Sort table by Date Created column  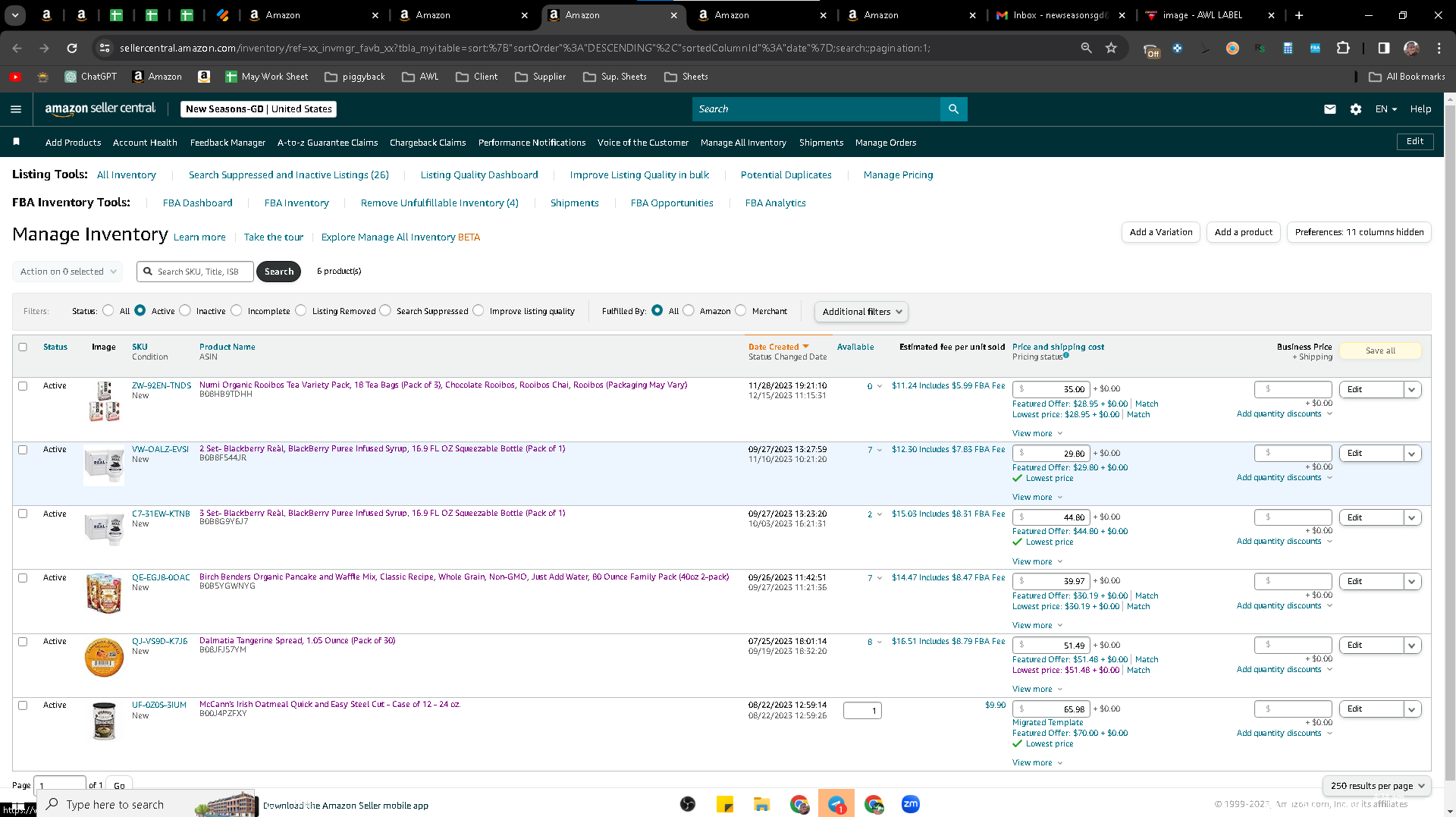point(773,347)
